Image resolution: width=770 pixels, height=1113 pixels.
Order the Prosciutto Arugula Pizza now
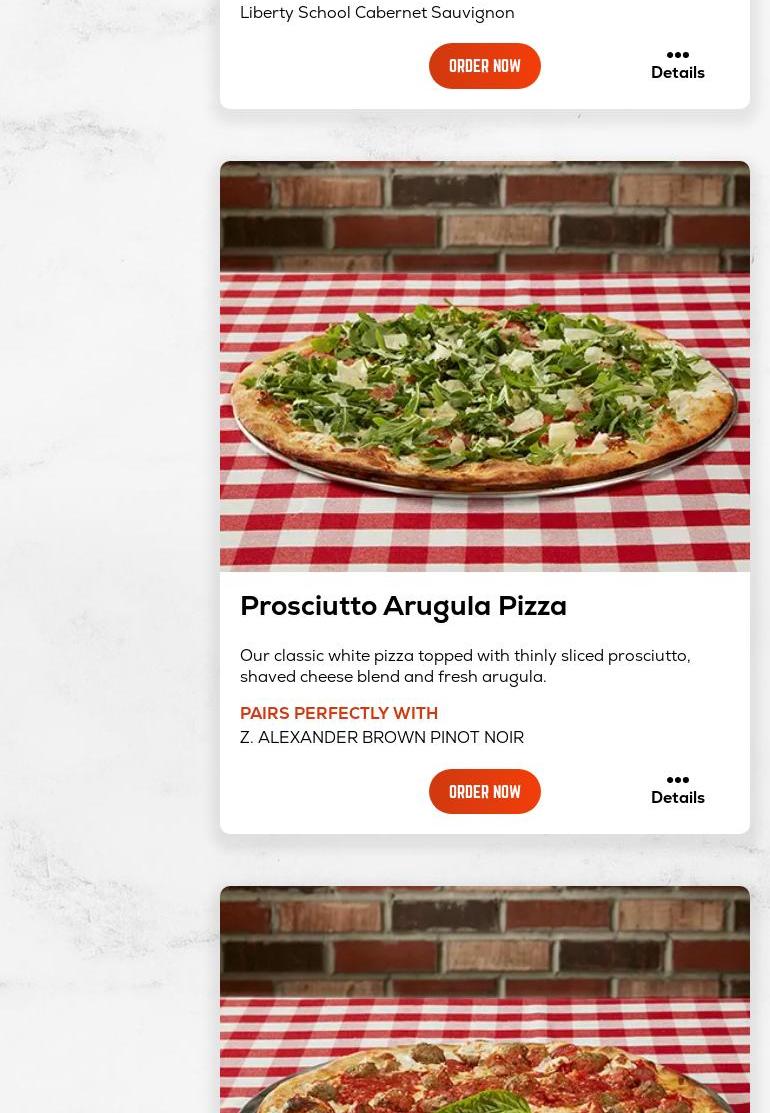pyautogui.click(x=485, y=791)
